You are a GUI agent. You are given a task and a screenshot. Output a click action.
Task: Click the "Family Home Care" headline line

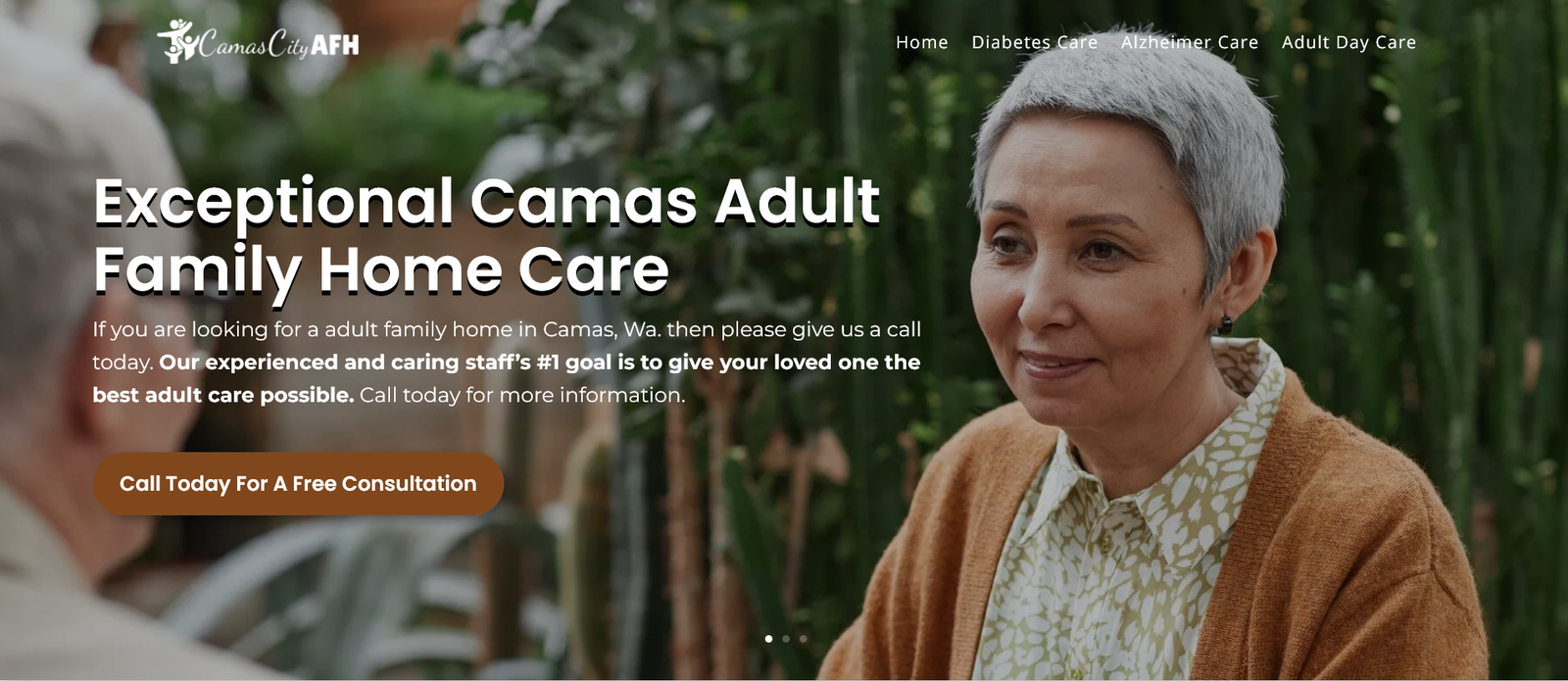pos(381,269)
